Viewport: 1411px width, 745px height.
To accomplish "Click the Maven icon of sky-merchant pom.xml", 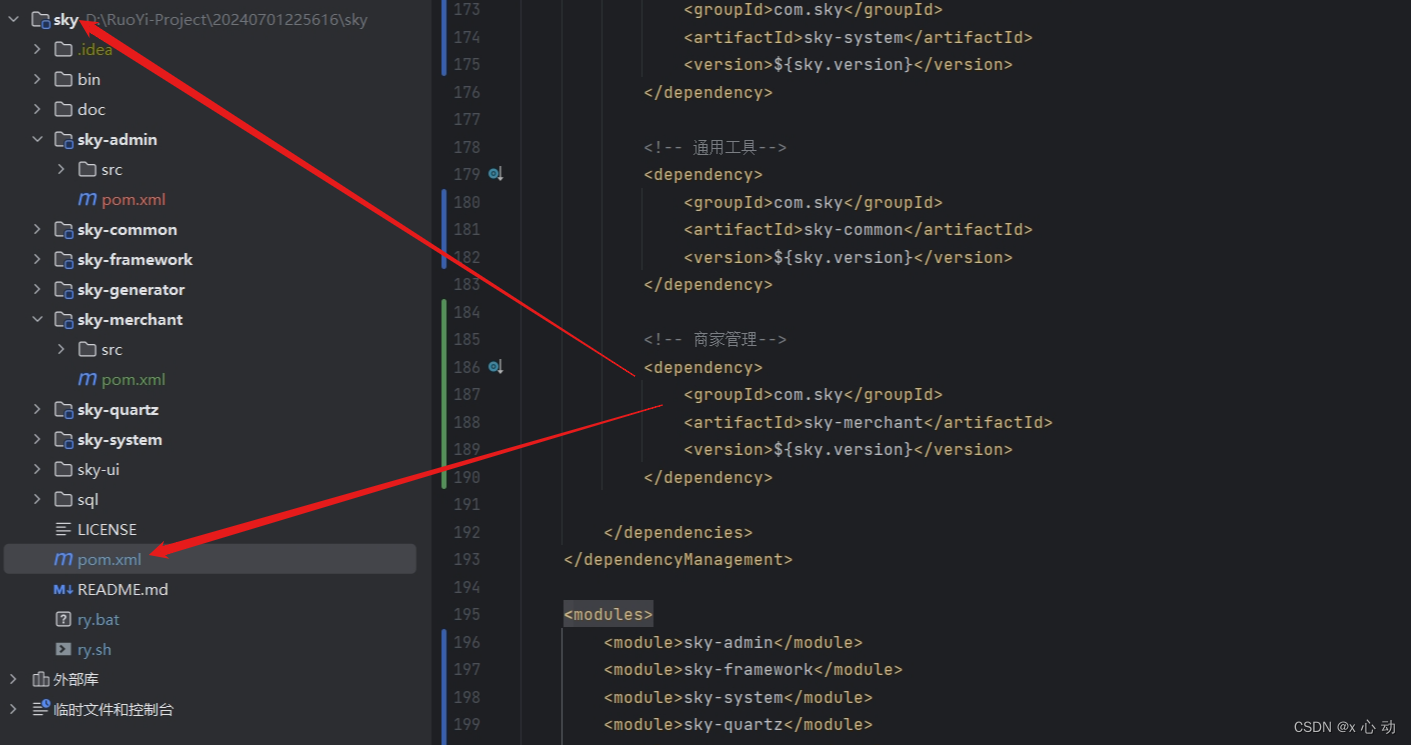I will pyautogui.click(x=87, y=380).
